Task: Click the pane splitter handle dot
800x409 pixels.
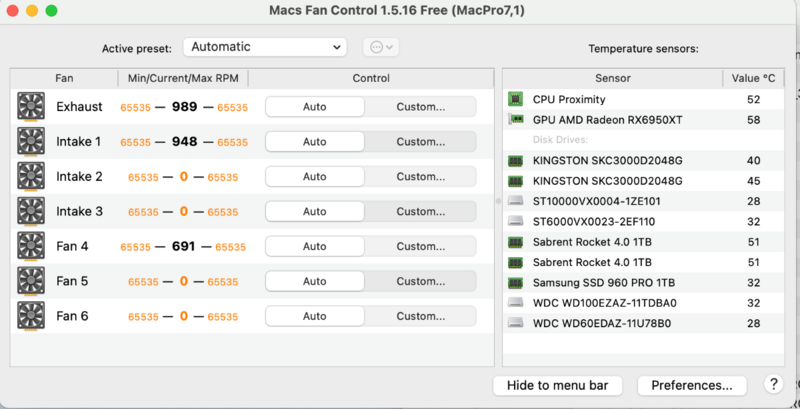Action: coord(498,201)
